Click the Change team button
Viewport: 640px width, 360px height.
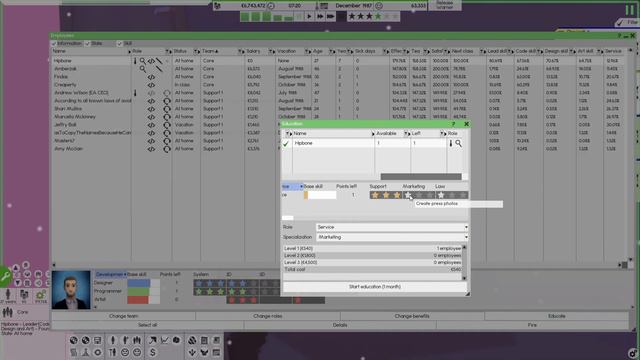coord(123,316)
